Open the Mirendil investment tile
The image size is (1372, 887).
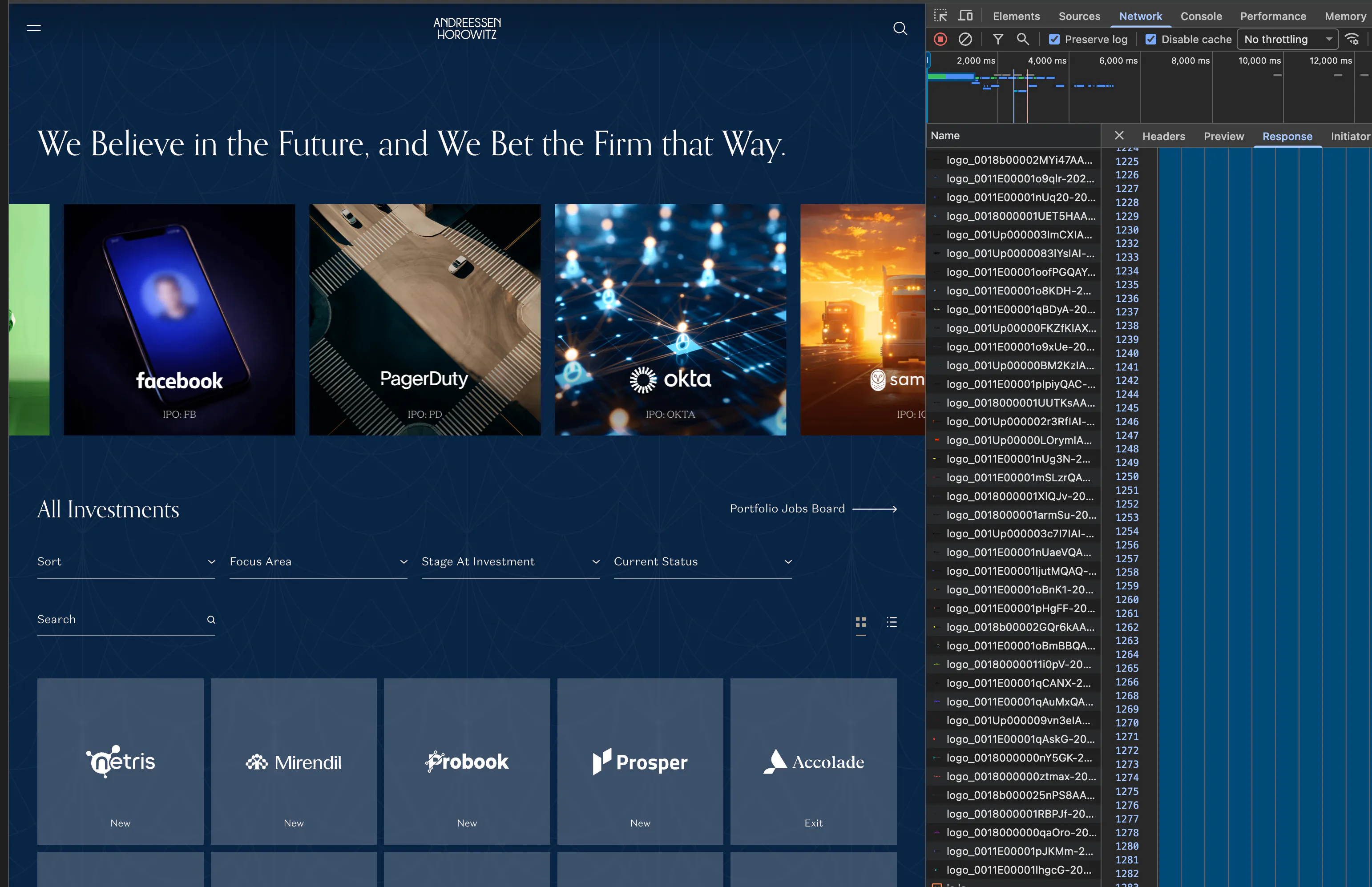tap(294, 762)
